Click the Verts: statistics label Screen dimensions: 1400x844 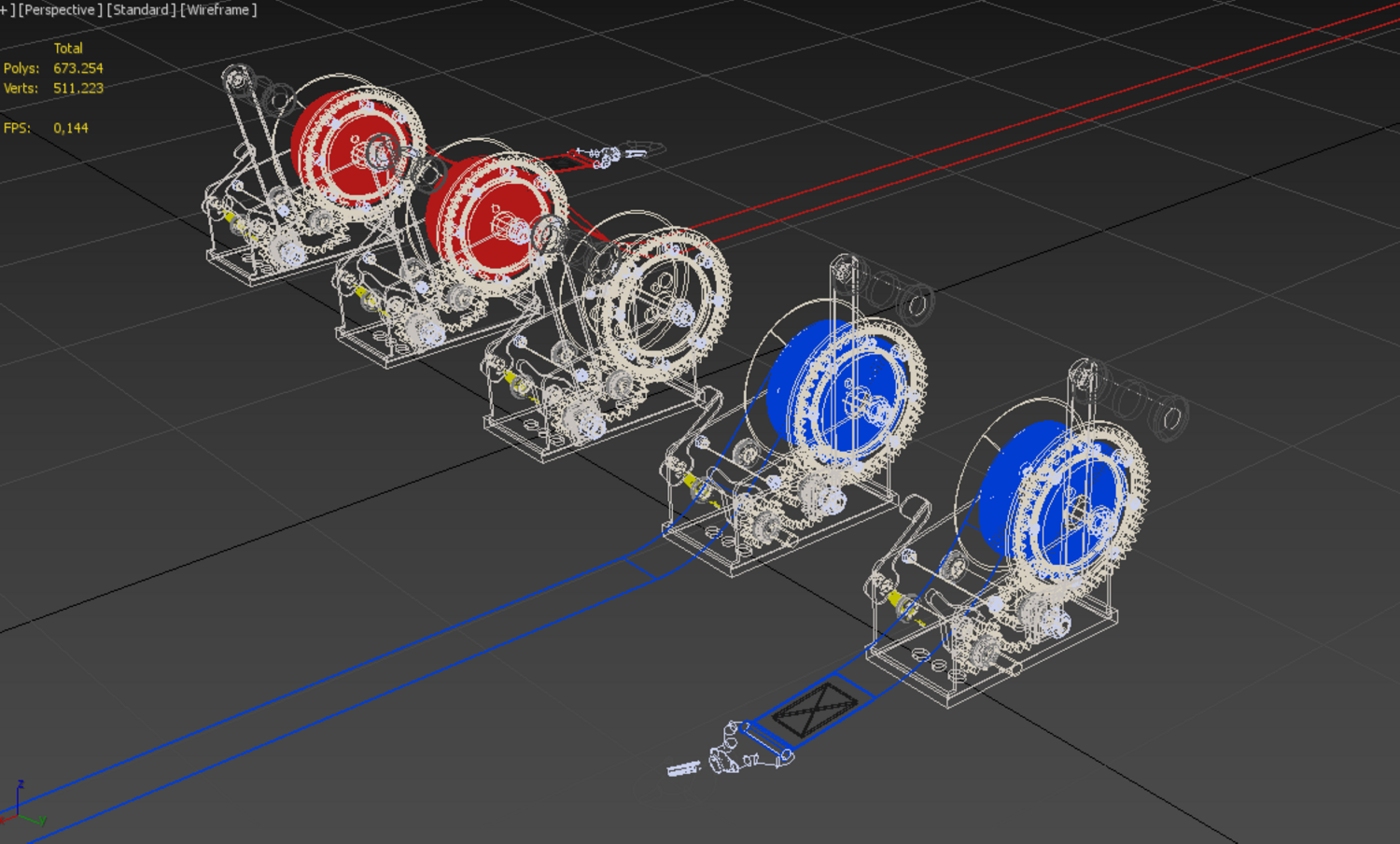tap(21, 88)
